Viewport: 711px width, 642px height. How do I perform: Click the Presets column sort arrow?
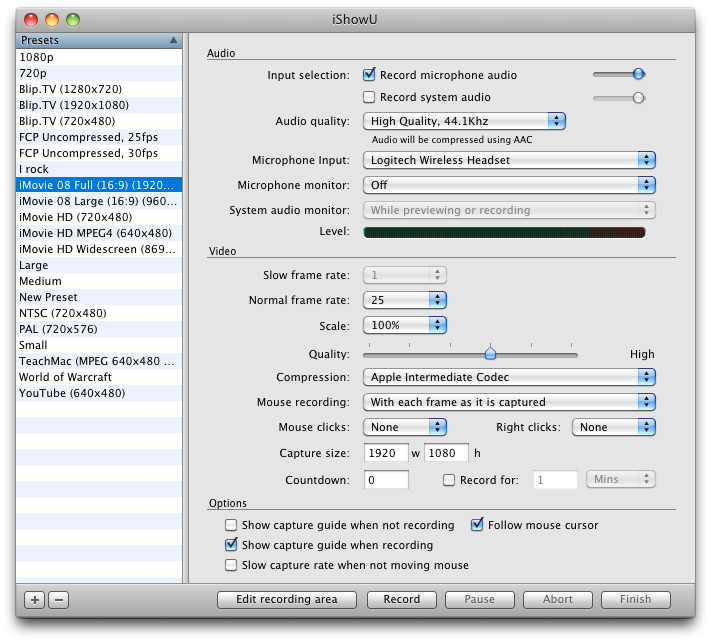174,40
